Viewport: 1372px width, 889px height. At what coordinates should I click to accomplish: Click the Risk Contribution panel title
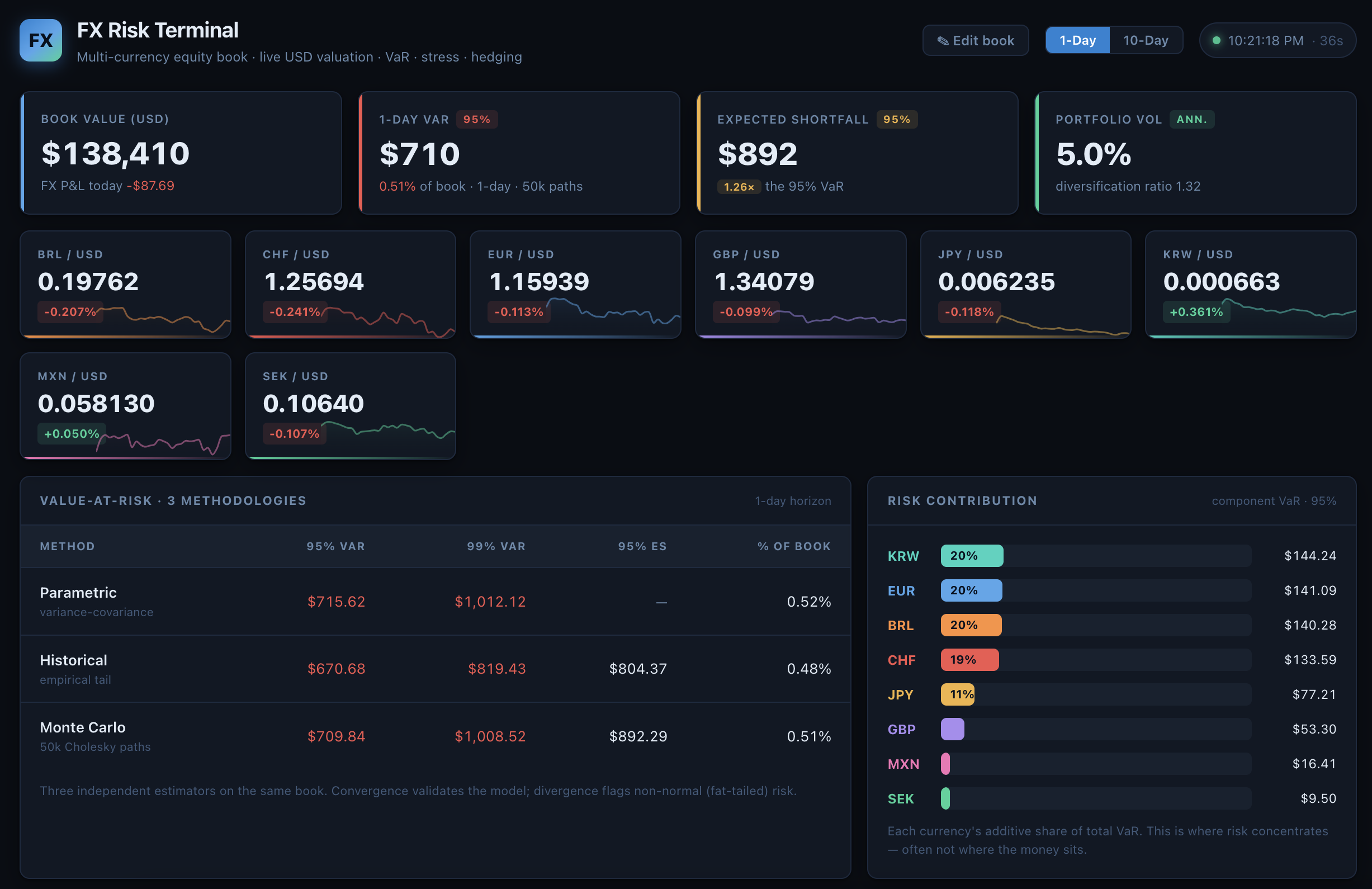pyautogui.click(x=962, y=500)
